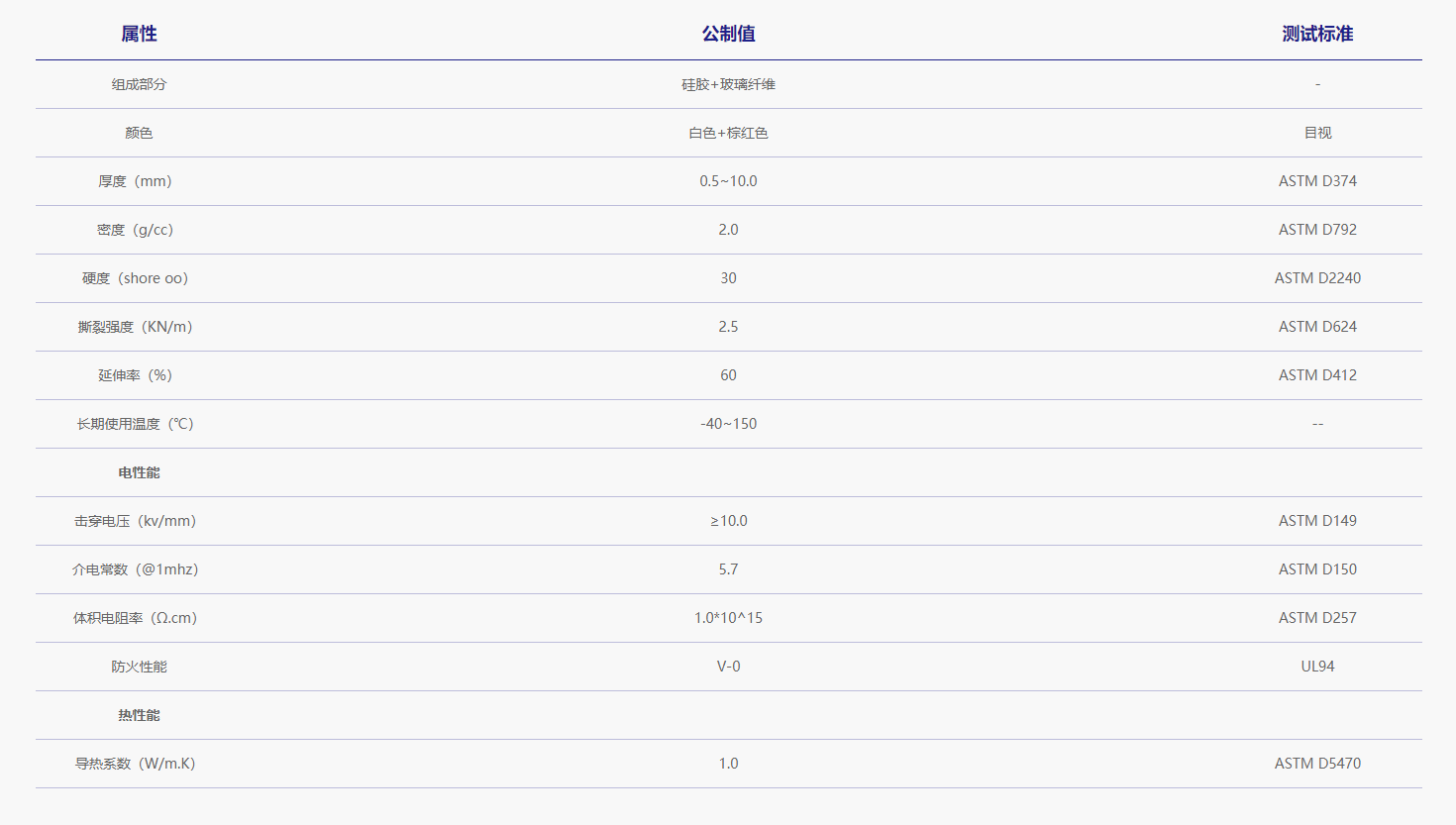Click the 测试标准 column header
Viewport: 1456px width, 825px height.
point(1317,34)
